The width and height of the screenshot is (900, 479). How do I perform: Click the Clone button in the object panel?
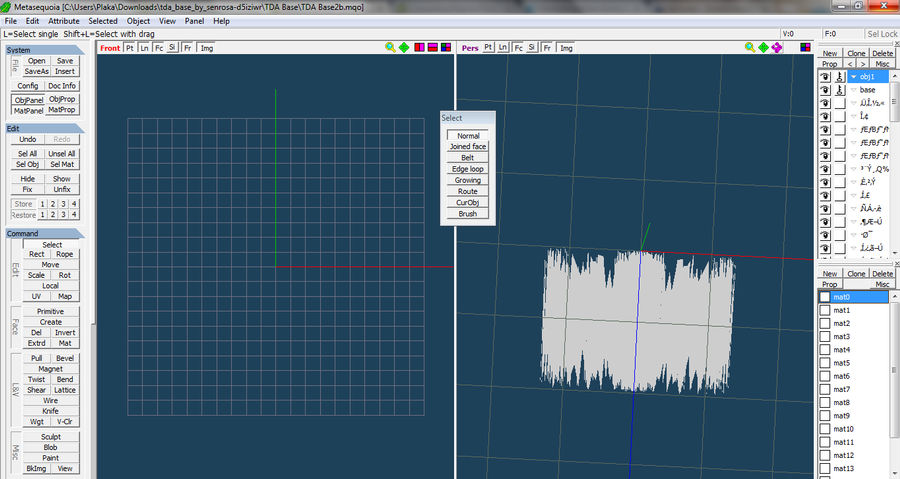point(856,53)
